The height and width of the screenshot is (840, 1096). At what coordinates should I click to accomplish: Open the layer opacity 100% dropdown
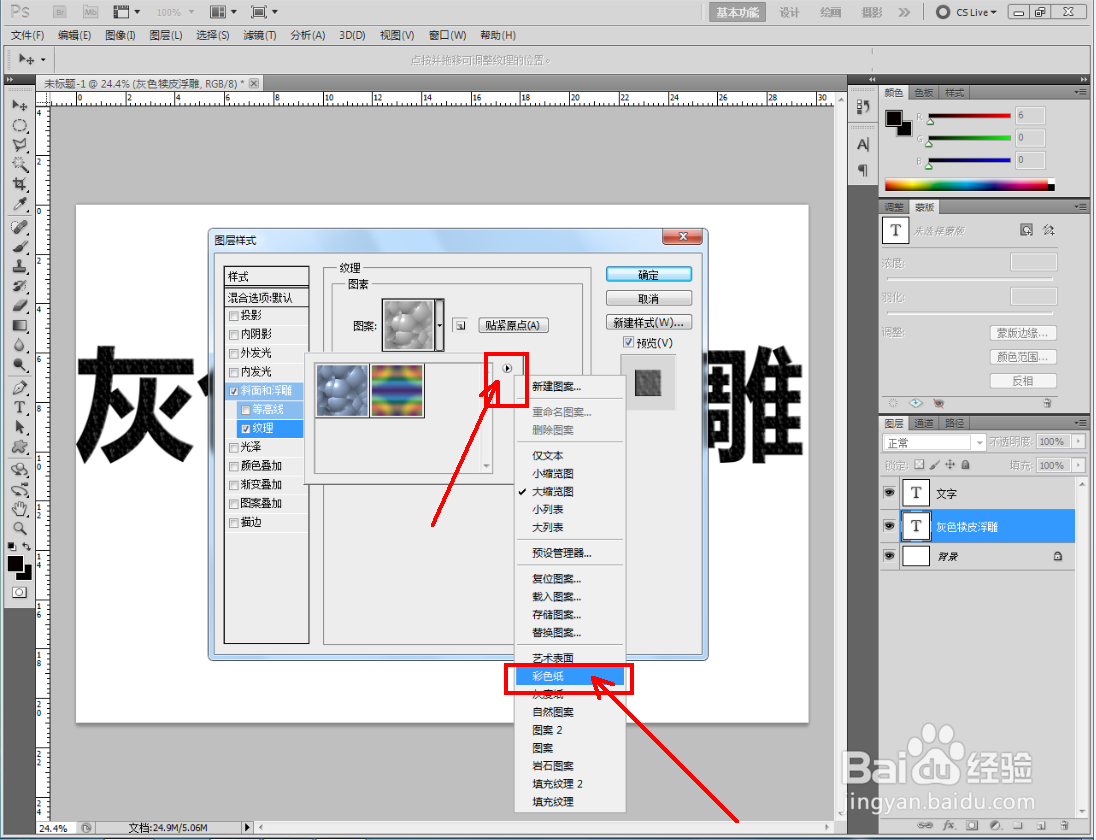[1079, 442]
